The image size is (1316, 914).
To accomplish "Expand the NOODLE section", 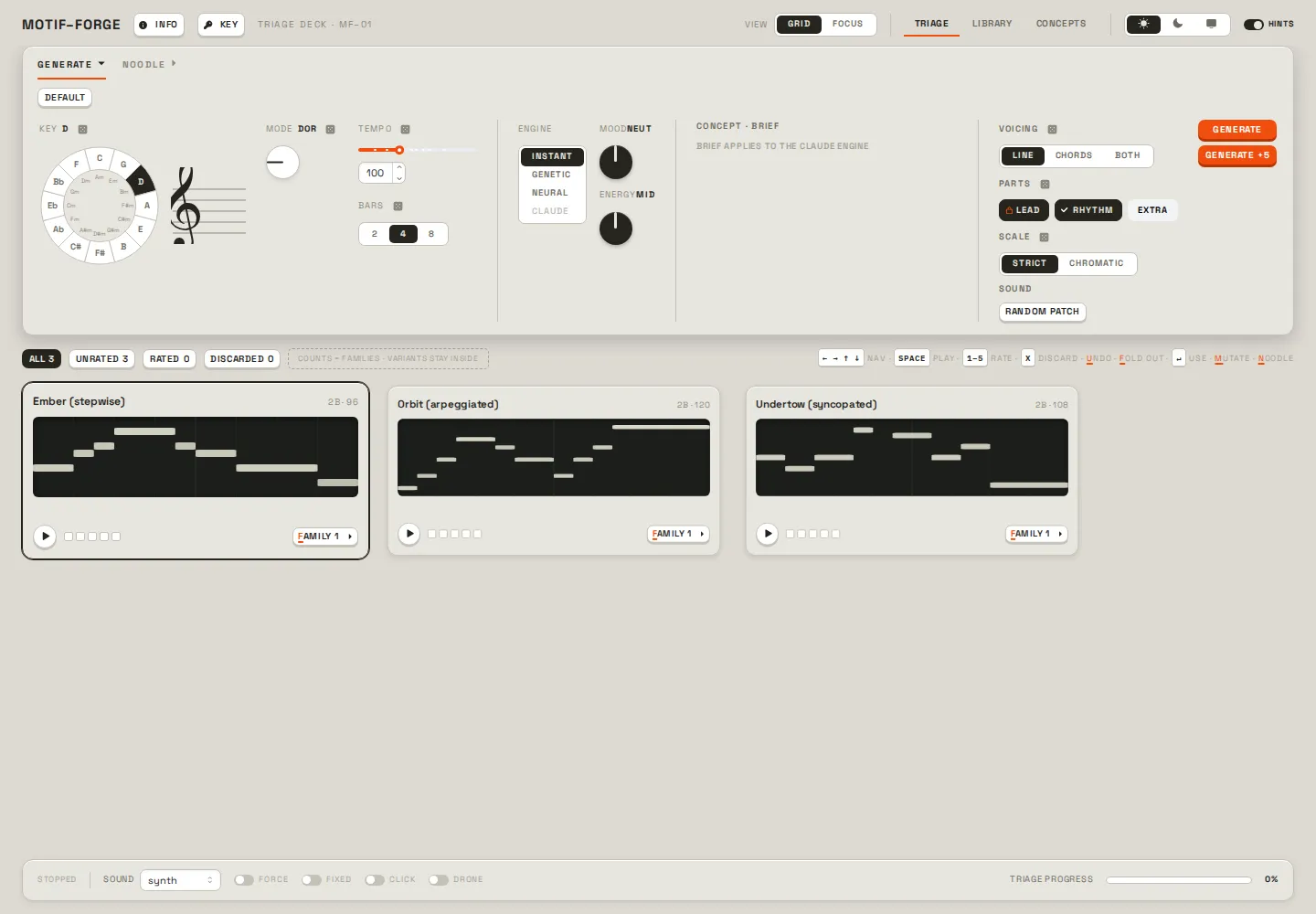I will [149, 65].
